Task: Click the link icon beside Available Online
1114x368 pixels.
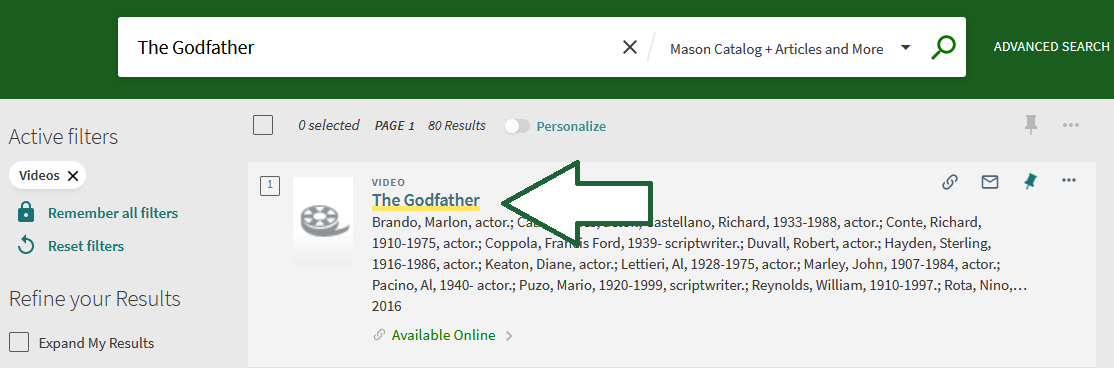Action: [x=379, y=335]
